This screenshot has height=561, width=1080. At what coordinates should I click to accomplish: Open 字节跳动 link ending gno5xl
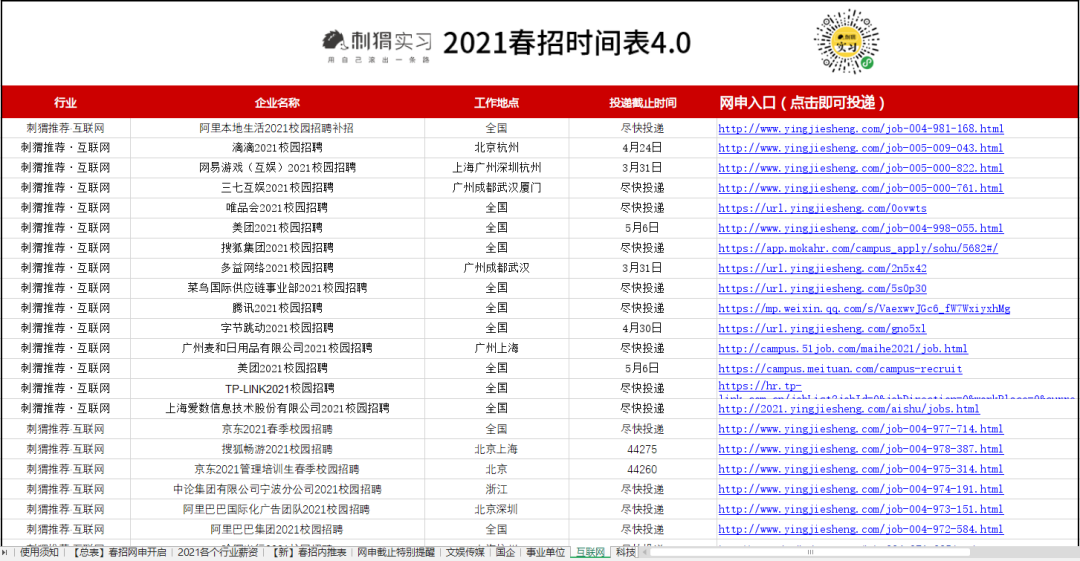pyautogui.click(x=822, y=328)
